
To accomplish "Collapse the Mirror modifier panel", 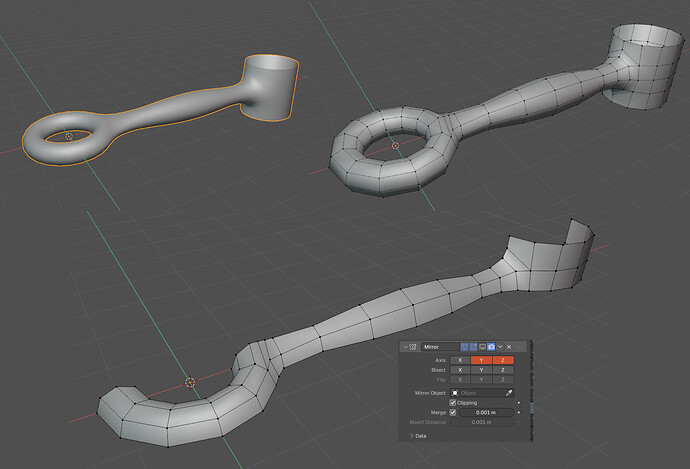I will click(405, 347).
